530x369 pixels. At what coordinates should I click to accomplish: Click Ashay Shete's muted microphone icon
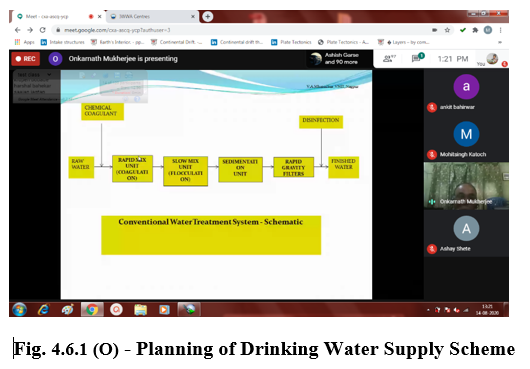click(432, 249)
